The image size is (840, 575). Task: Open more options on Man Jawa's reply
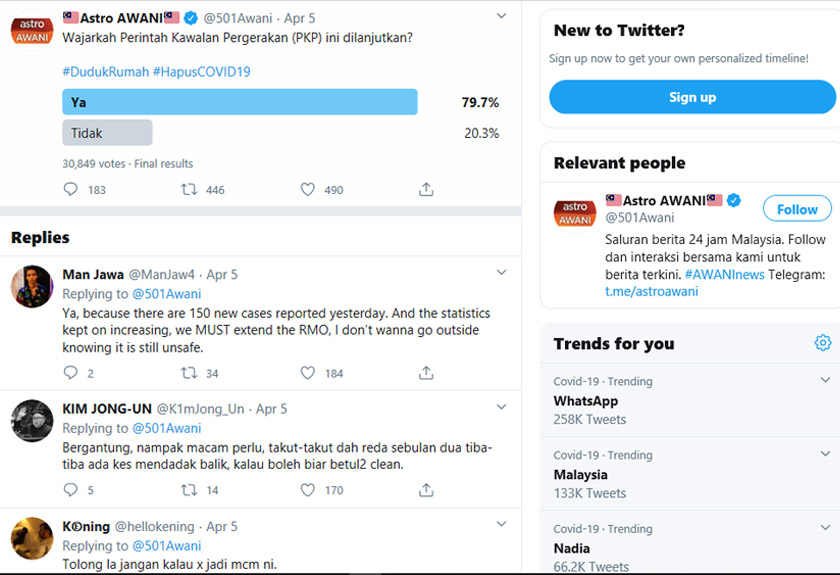[x=503, y=272]
